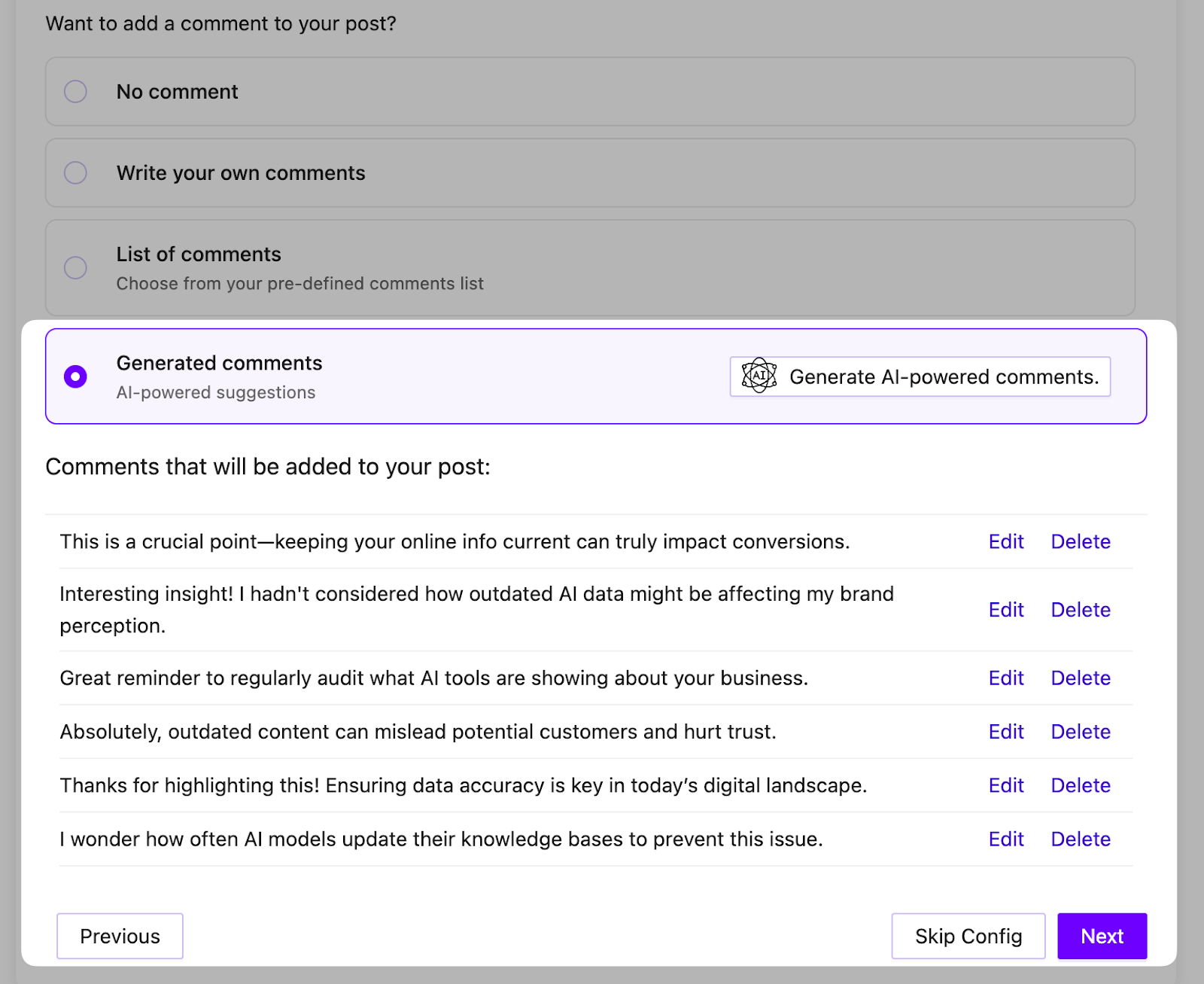This screenshot has width=1204, height=984.
Task: Click the Previous button
Action: click(x=120, y=936)
